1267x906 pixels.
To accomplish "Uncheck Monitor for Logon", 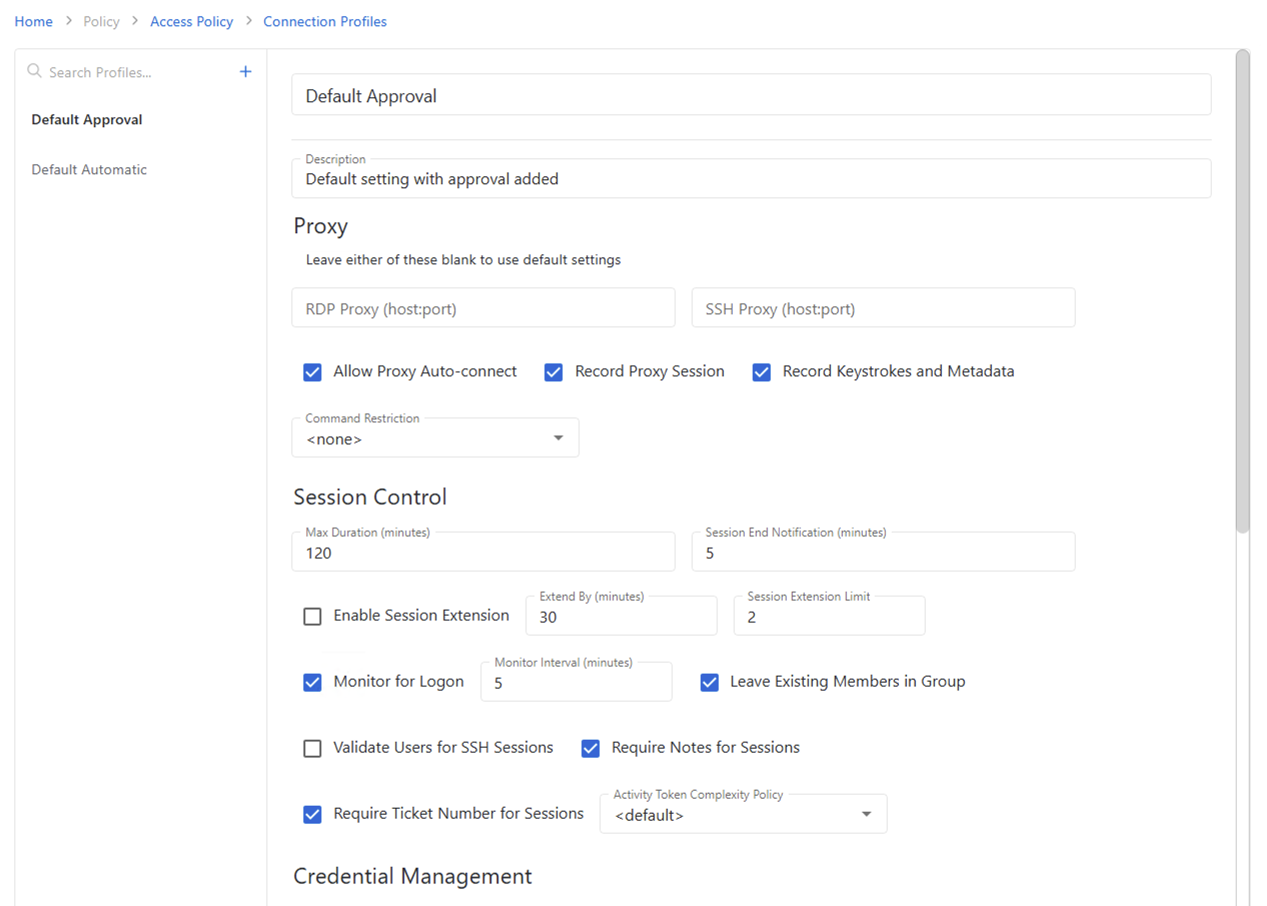I will [x=312, y=682].
